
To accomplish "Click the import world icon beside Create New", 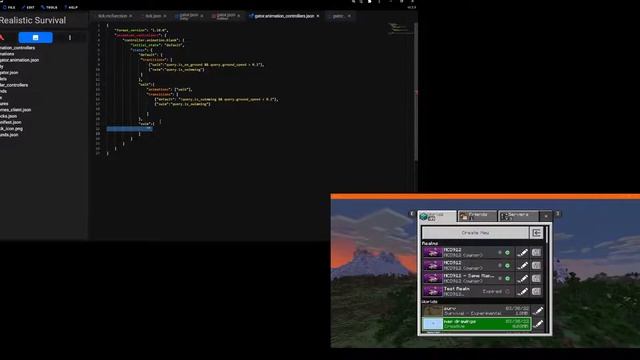I will point(536,233).
